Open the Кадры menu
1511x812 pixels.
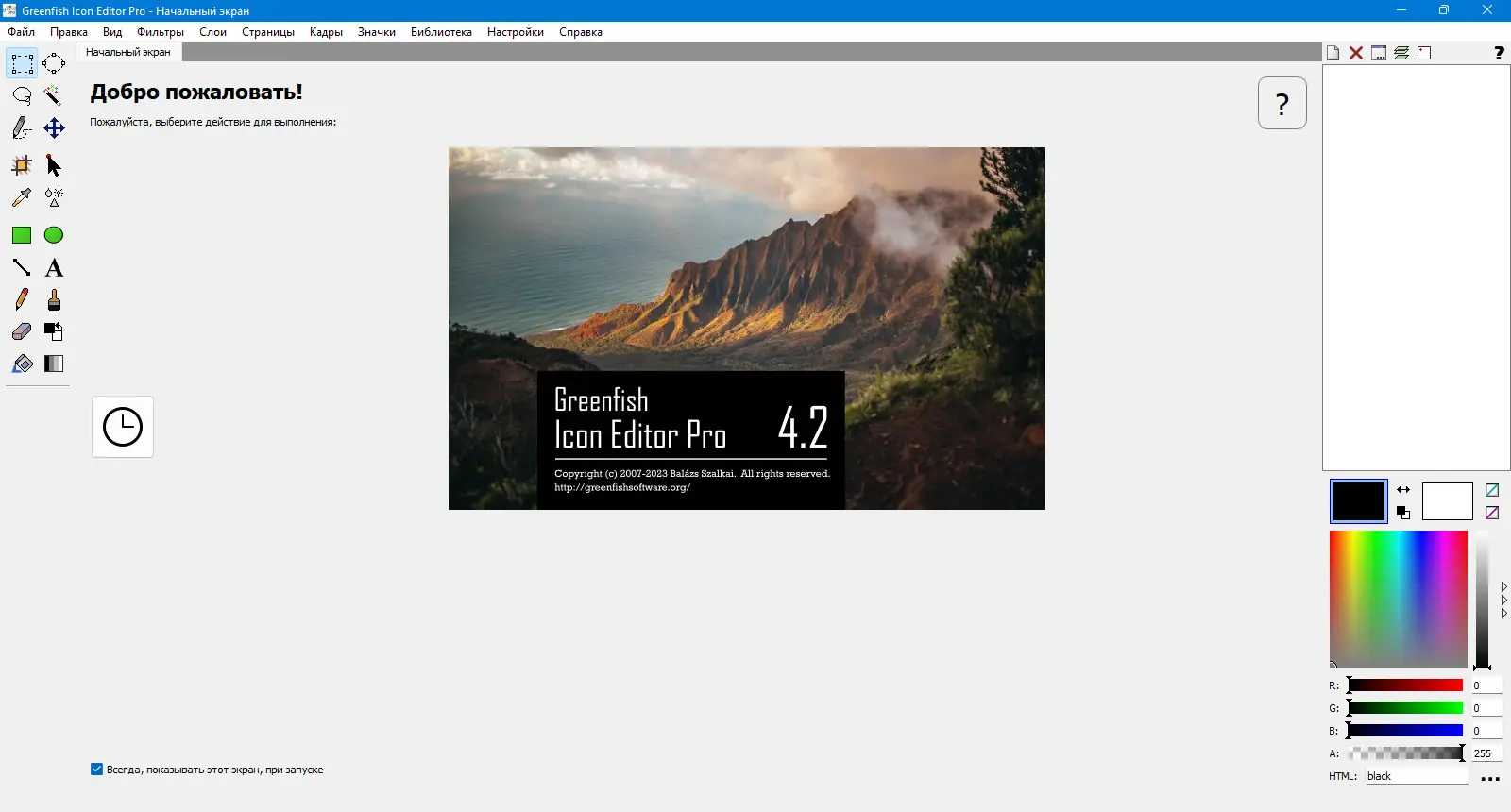tap(326, 32)
